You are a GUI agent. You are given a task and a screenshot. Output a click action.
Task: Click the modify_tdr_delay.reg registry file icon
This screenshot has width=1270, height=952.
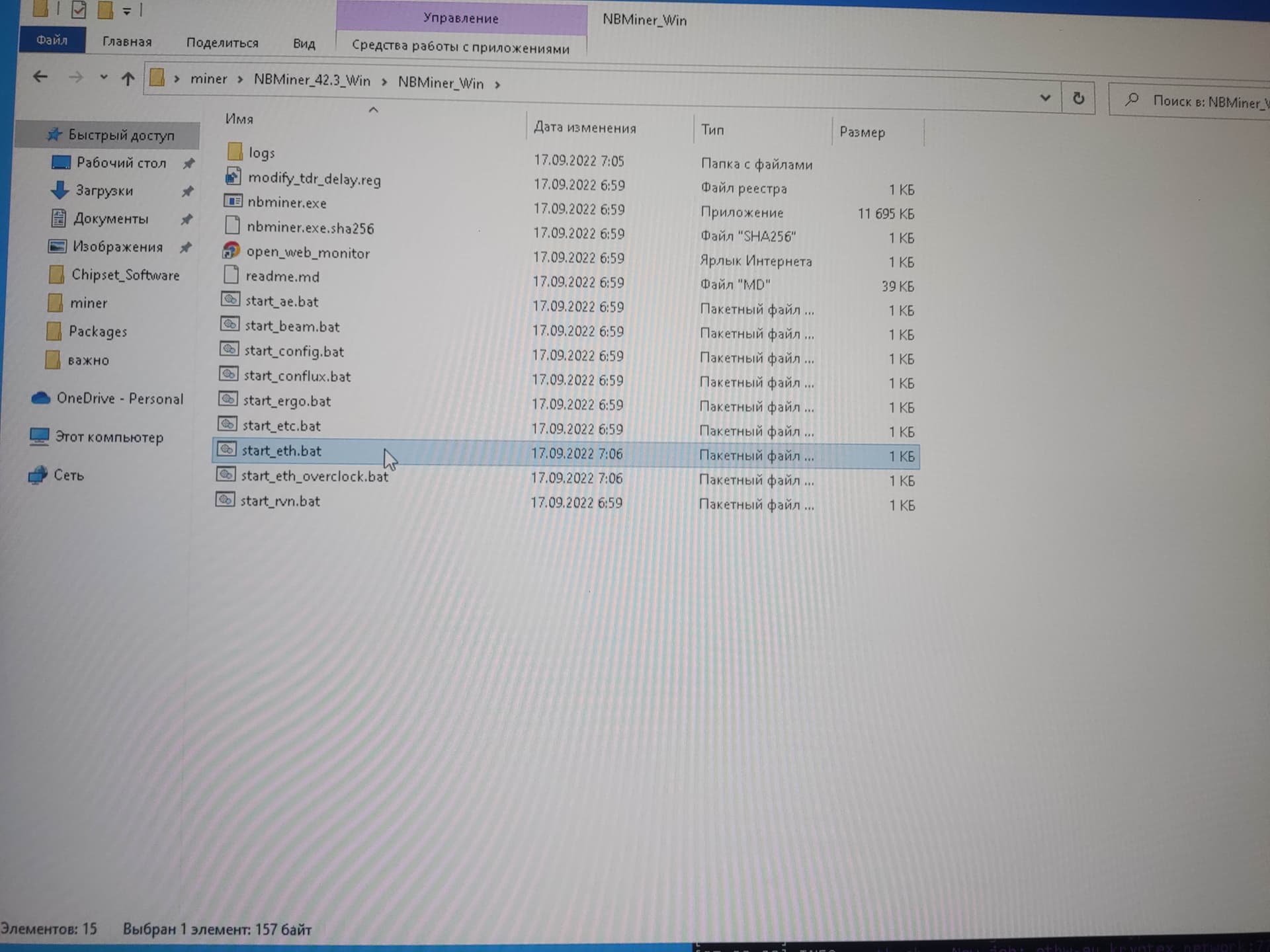tap(233, 176)
